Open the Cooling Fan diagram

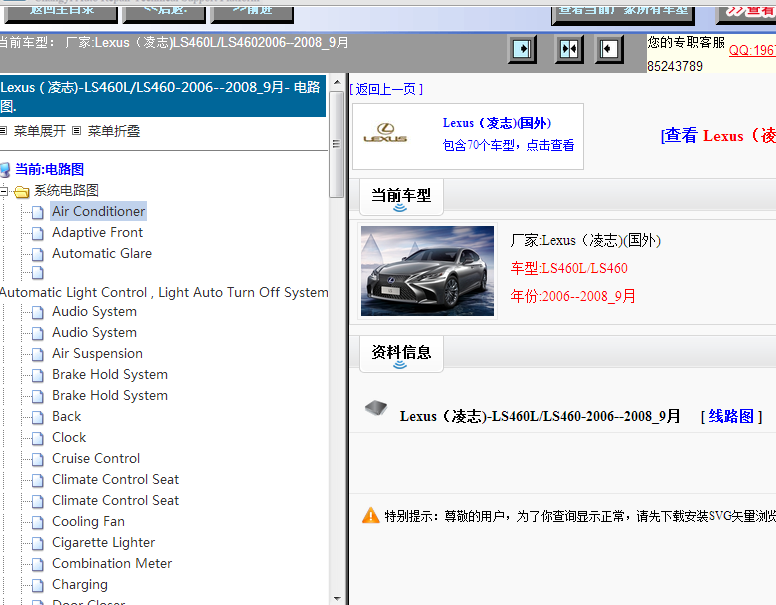88,521
